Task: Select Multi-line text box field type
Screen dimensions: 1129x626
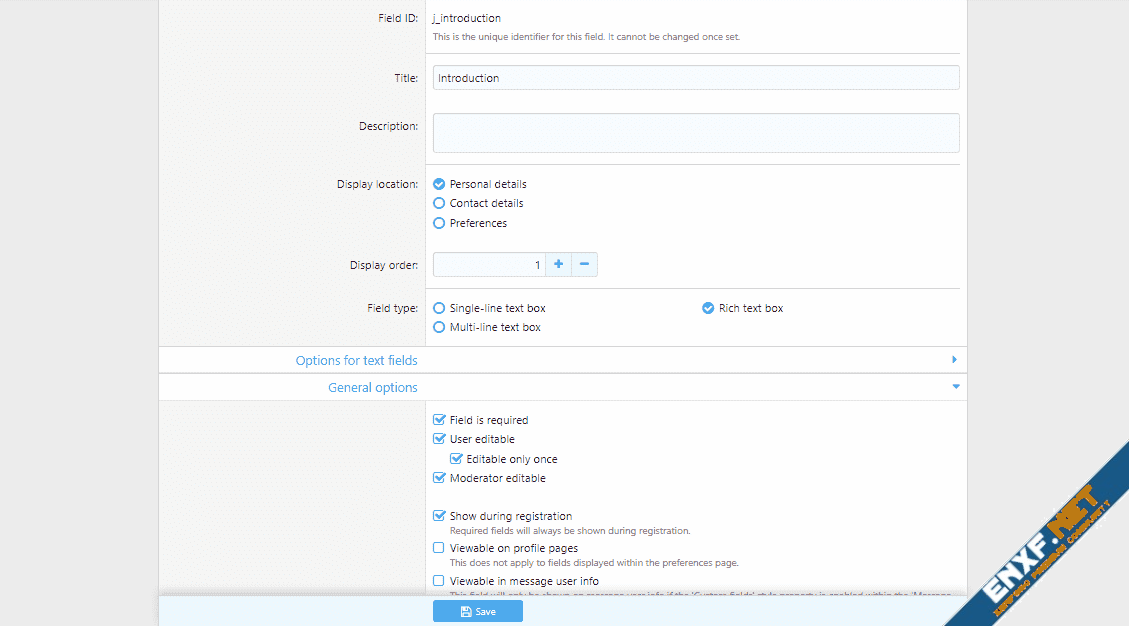Action: 439,327
